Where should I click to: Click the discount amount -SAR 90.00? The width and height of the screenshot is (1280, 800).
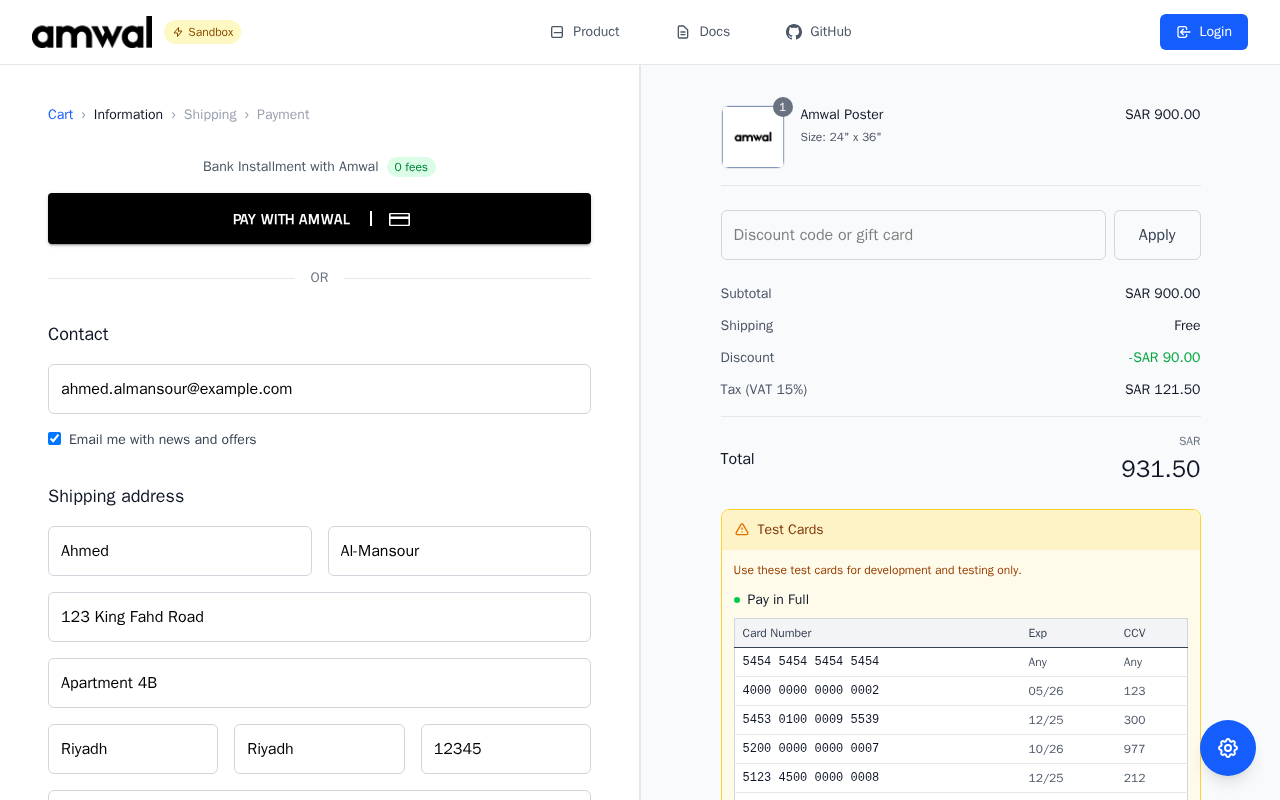1164,358
